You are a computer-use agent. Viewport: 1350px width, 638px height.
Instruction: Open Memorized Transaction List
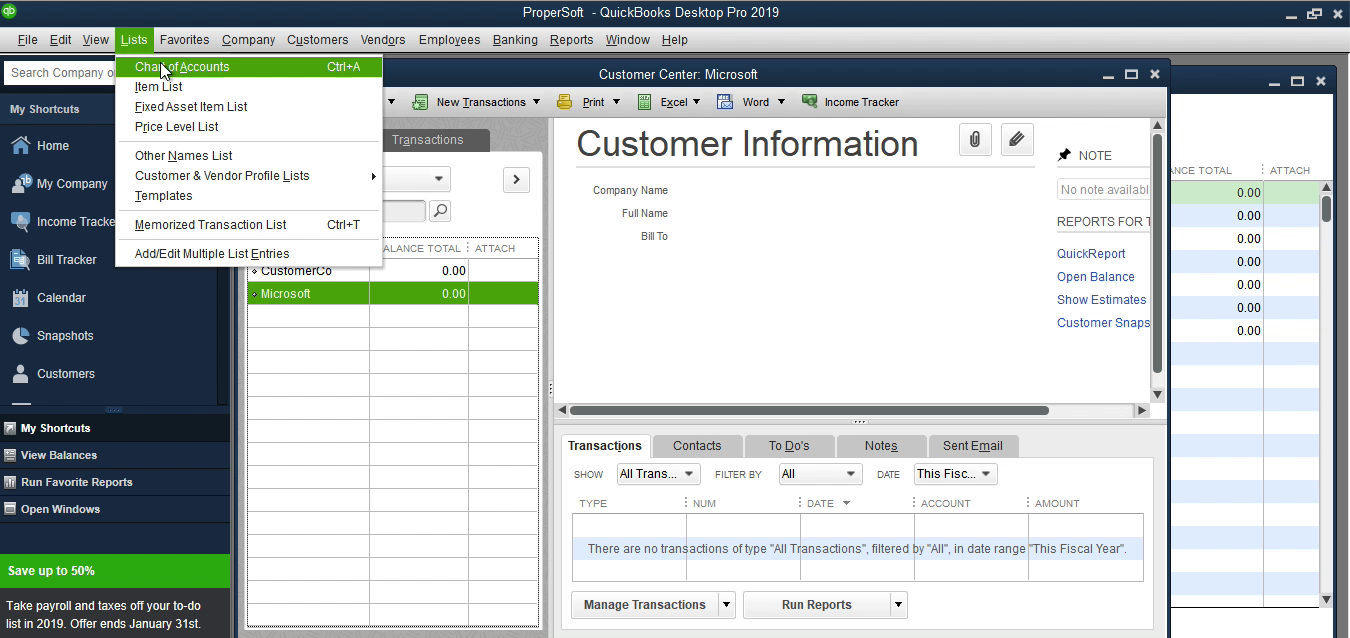249,225
